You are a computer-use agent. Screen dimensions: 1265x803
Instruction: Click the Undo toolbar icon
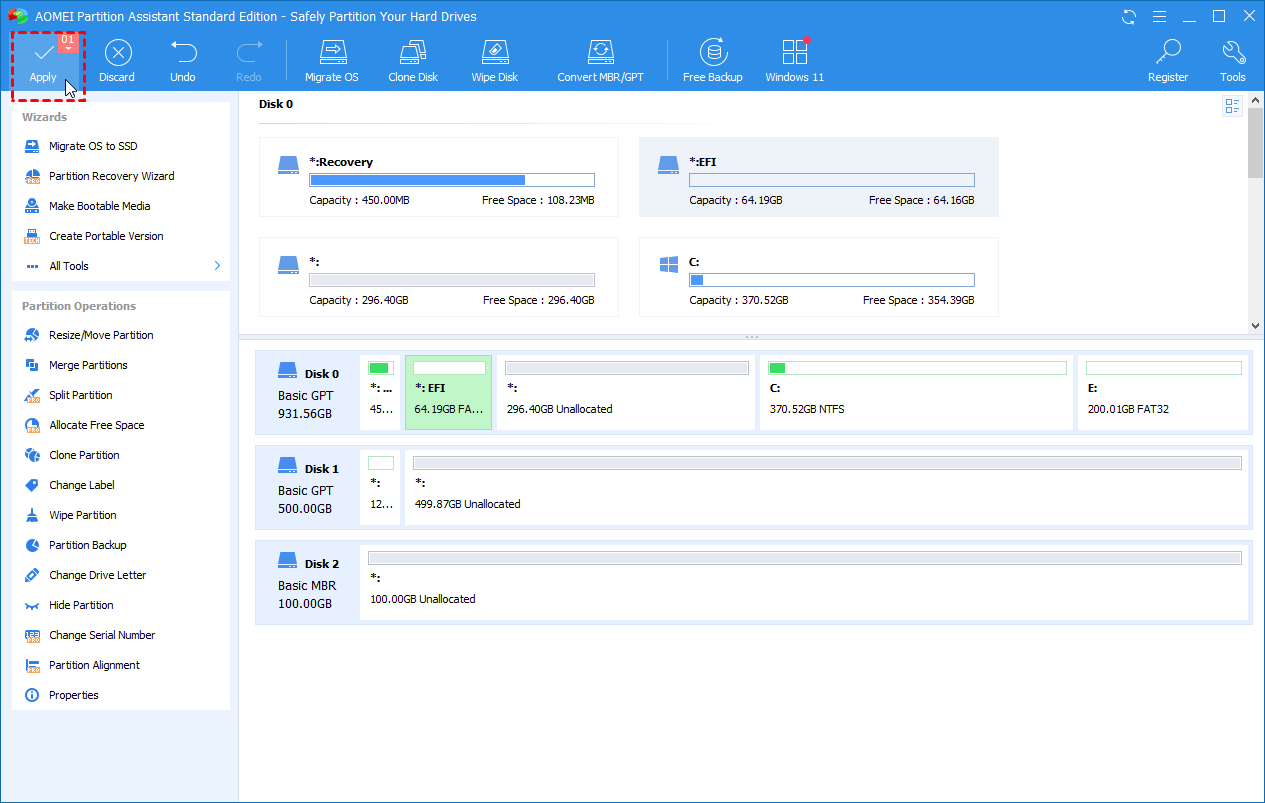(x=183, y=53)
